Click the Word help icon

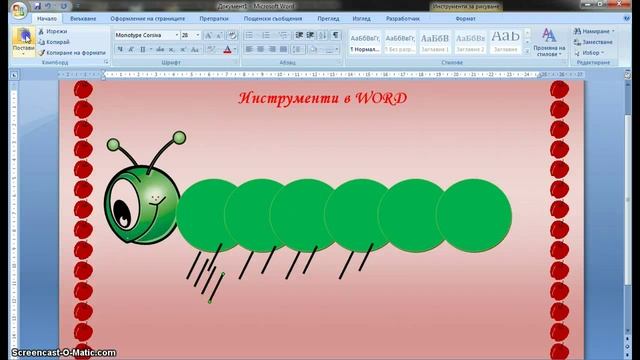coord(627,18)
